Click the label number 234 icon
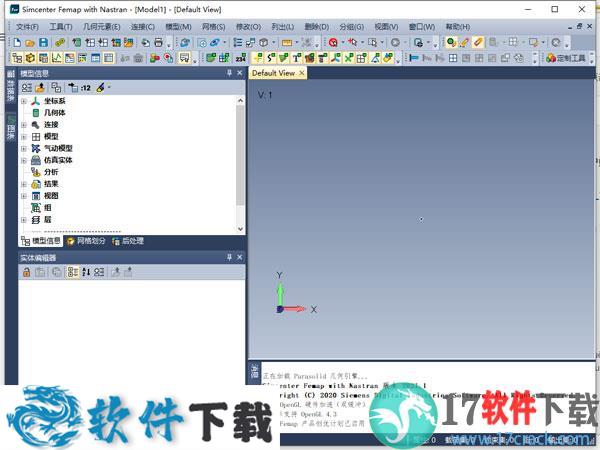 click(x=241, y=58)
